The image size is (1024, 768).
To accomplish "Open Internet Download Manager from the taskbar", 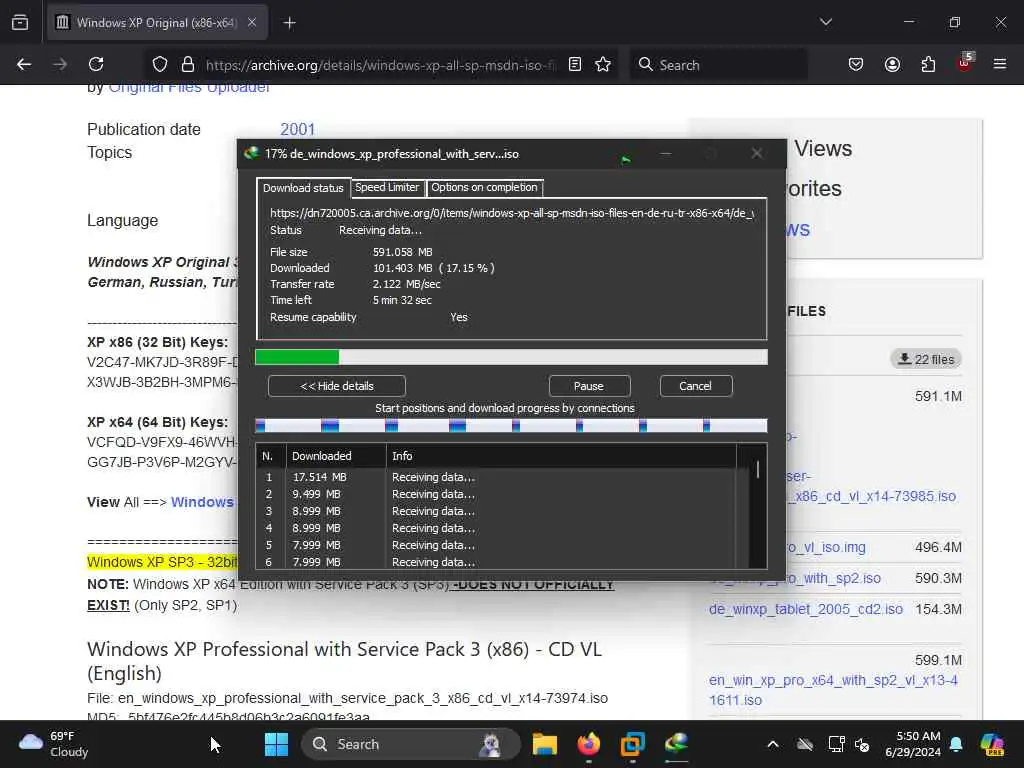I will (677, 744).
